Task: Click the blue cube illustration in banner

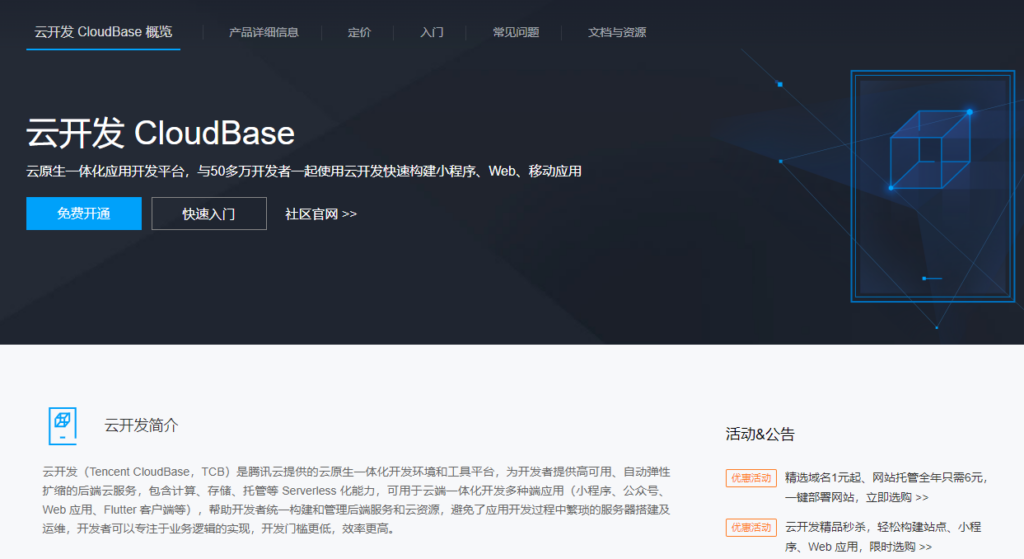Action: [930, 150]
